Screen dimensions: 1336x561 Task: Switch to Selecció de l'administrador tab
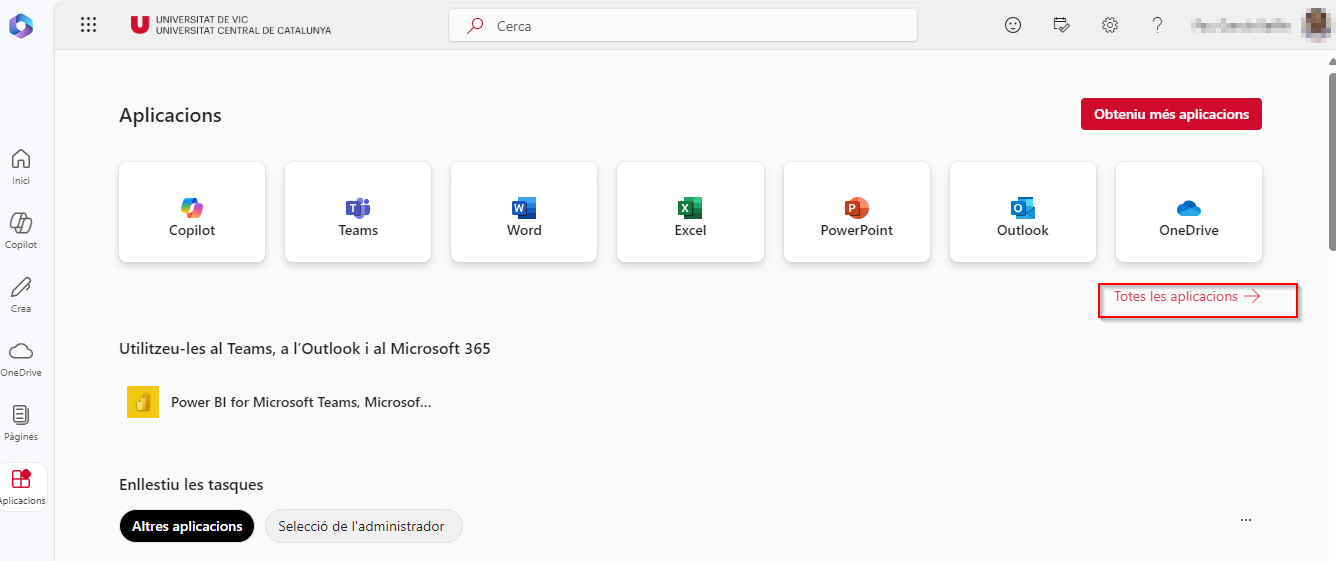363,526
